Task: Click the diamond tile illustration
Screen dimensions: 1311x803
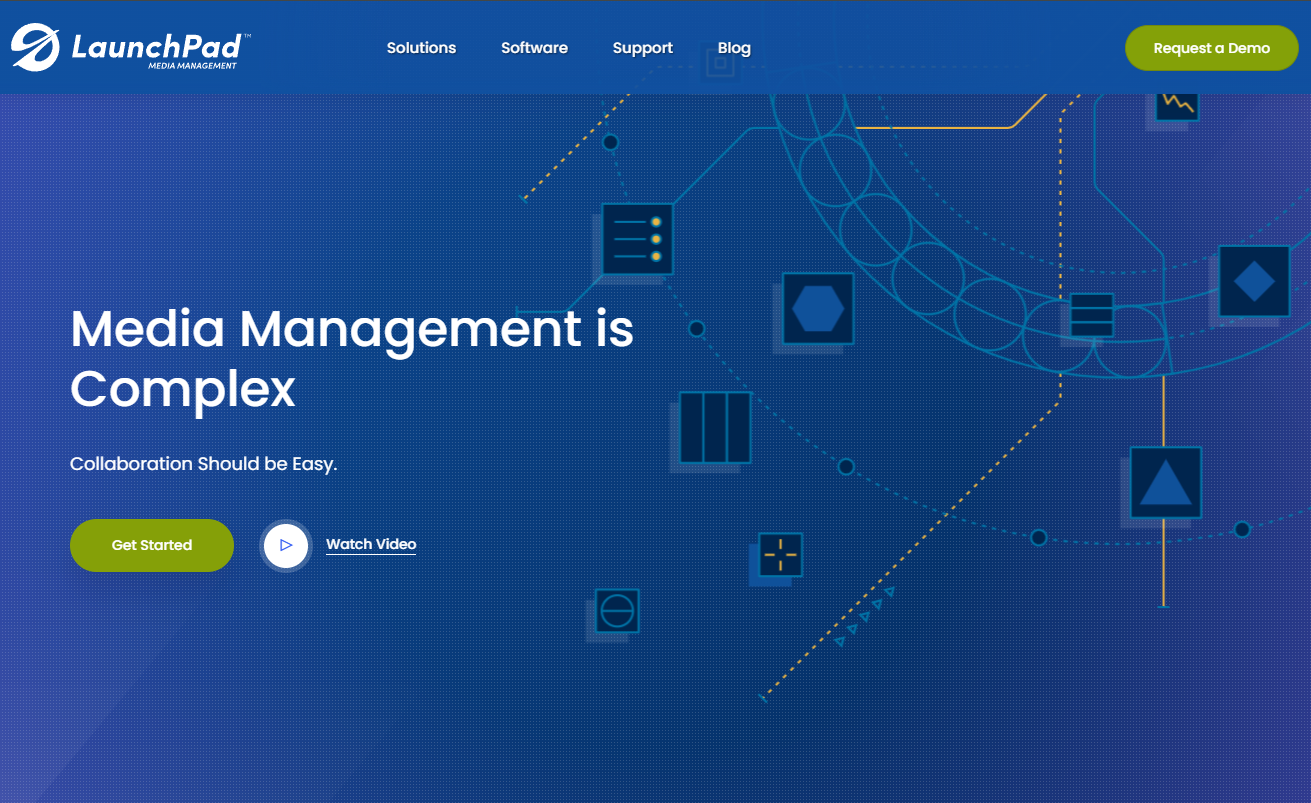Action: point(1253,281)
